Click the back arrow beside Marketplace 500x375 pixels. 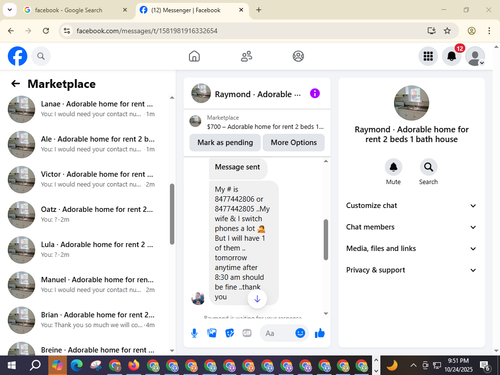coord(15,84)
